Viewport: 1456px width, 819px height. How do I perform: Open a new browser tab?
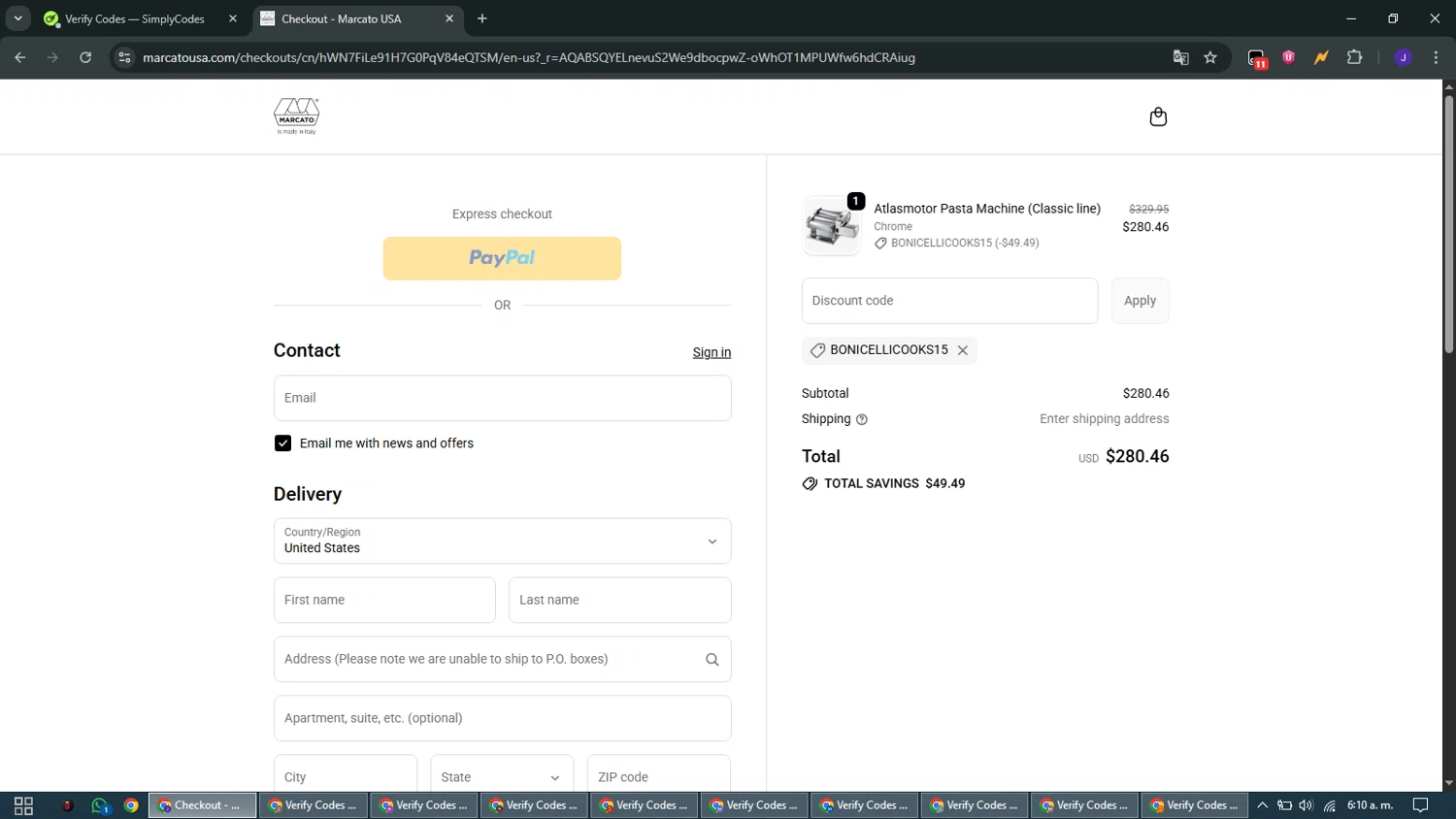482,18
